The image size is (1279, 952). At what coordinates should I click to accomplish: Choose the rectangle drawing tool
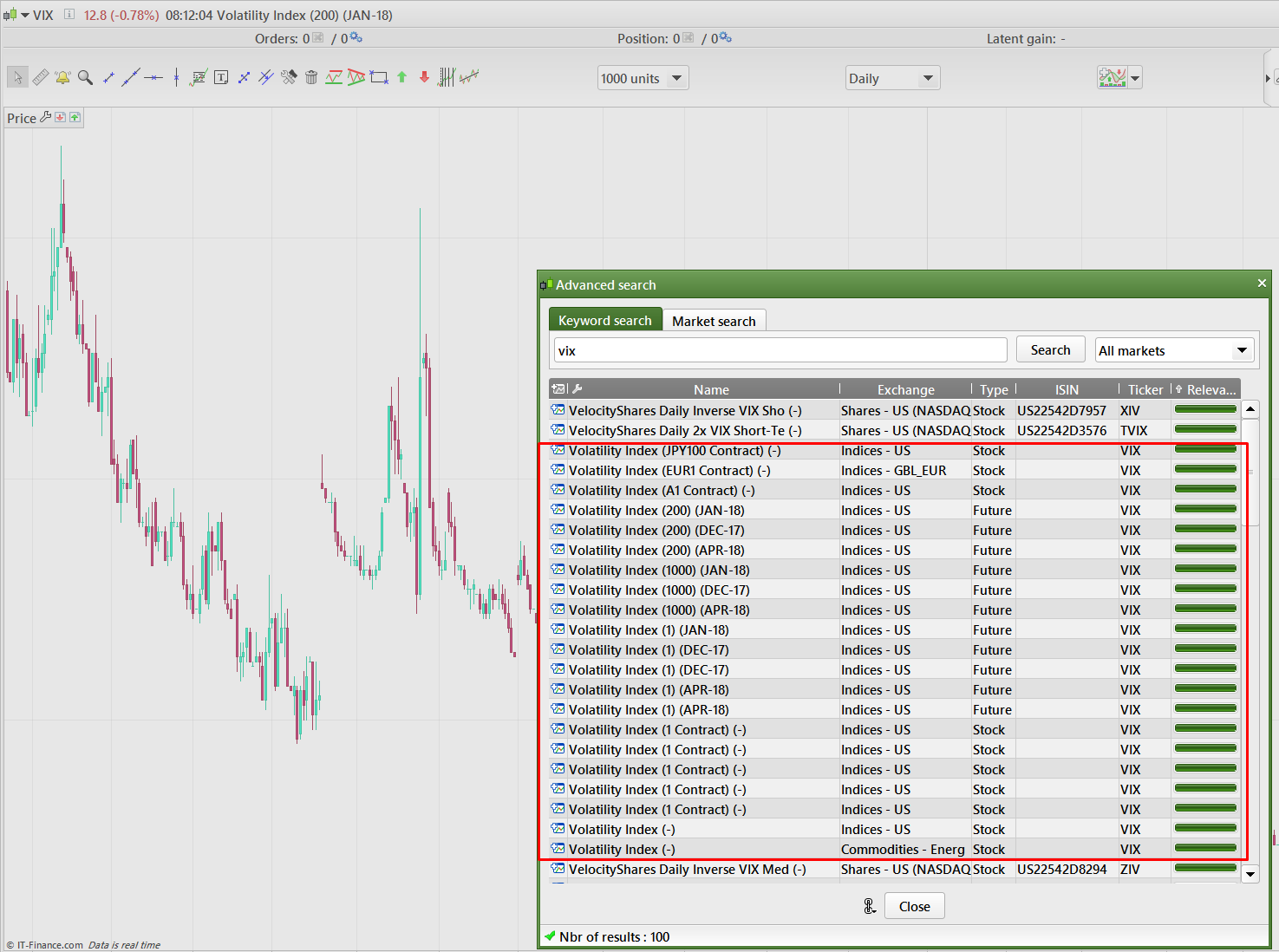point(379,77)
